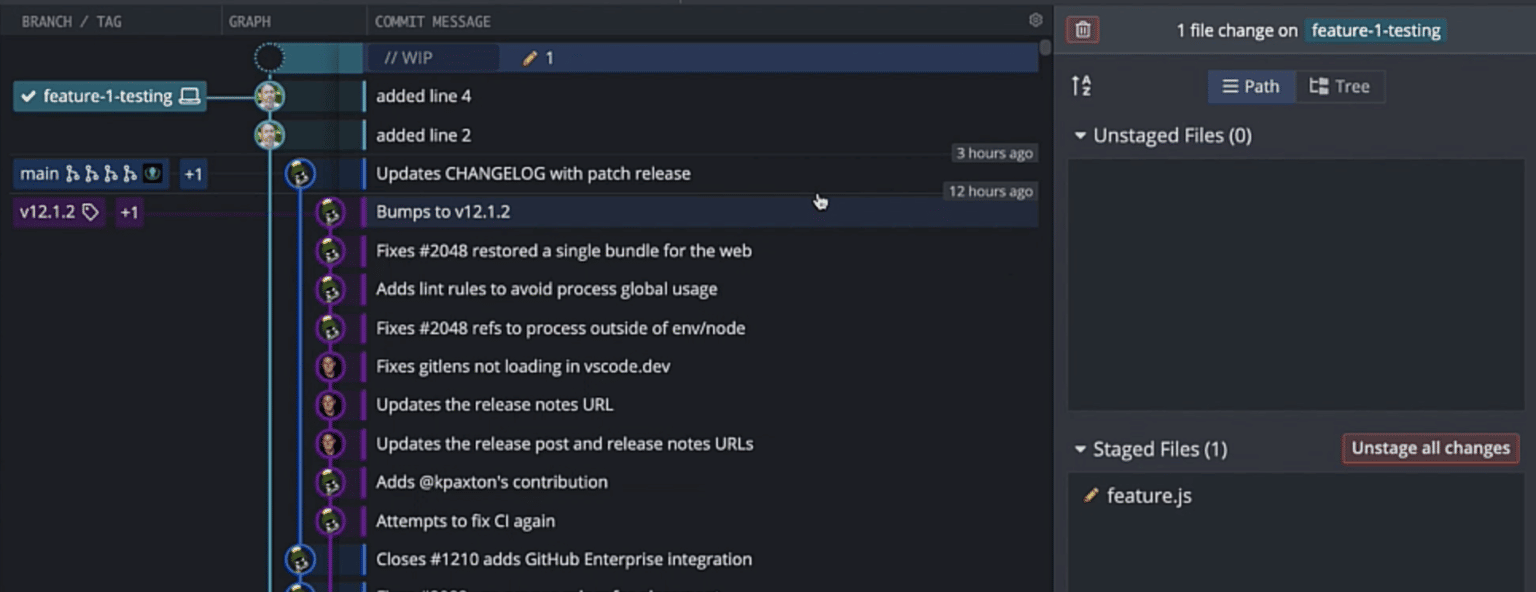The image size is (1536, 592).
Task: Click the Unstage all changes button
Action: [1430, 448]
